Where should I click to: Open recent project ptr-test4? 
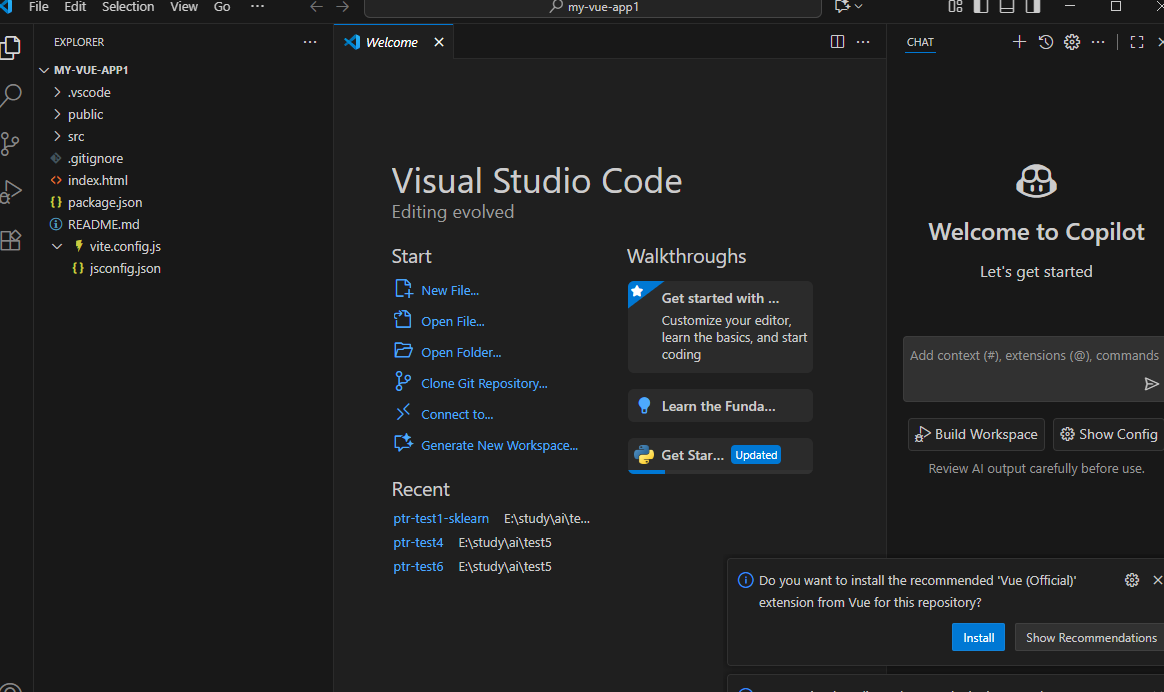tap(418, 542)
